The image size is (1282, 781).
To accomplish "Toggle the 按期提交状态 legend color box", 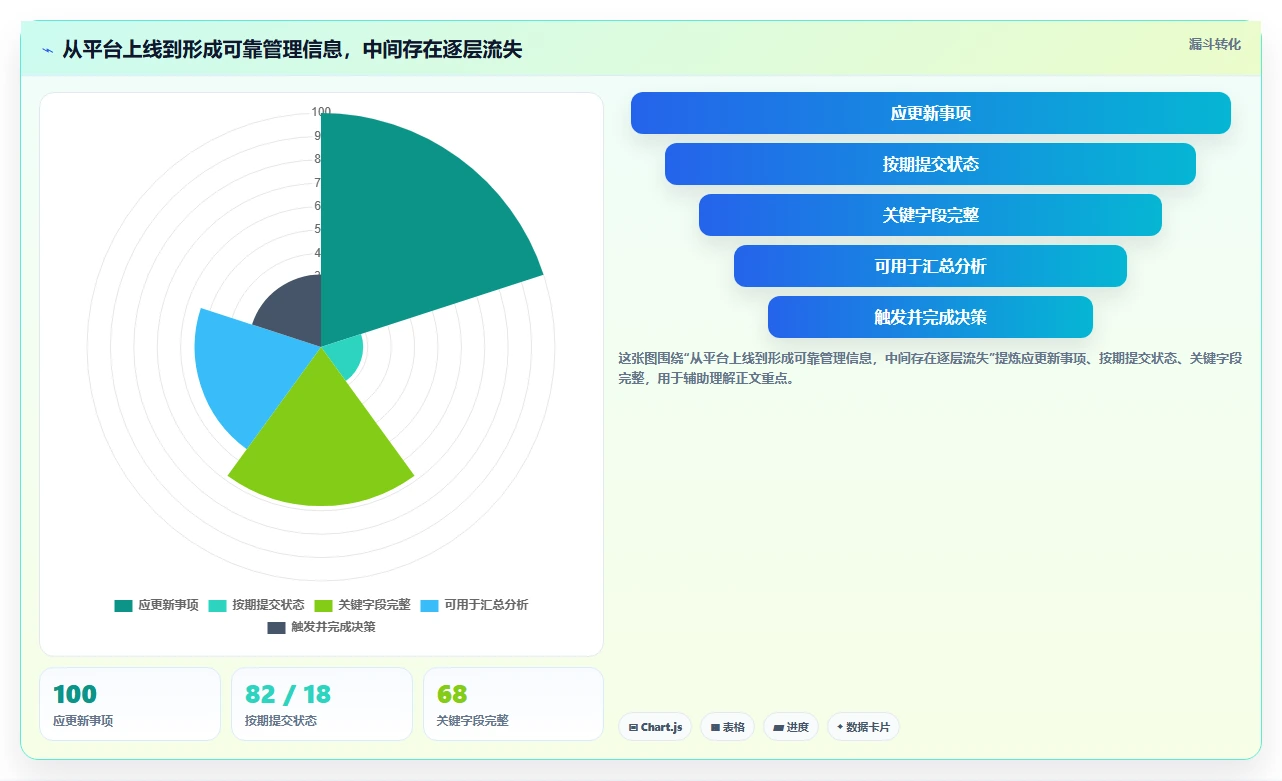I will (x=217, y=605).
